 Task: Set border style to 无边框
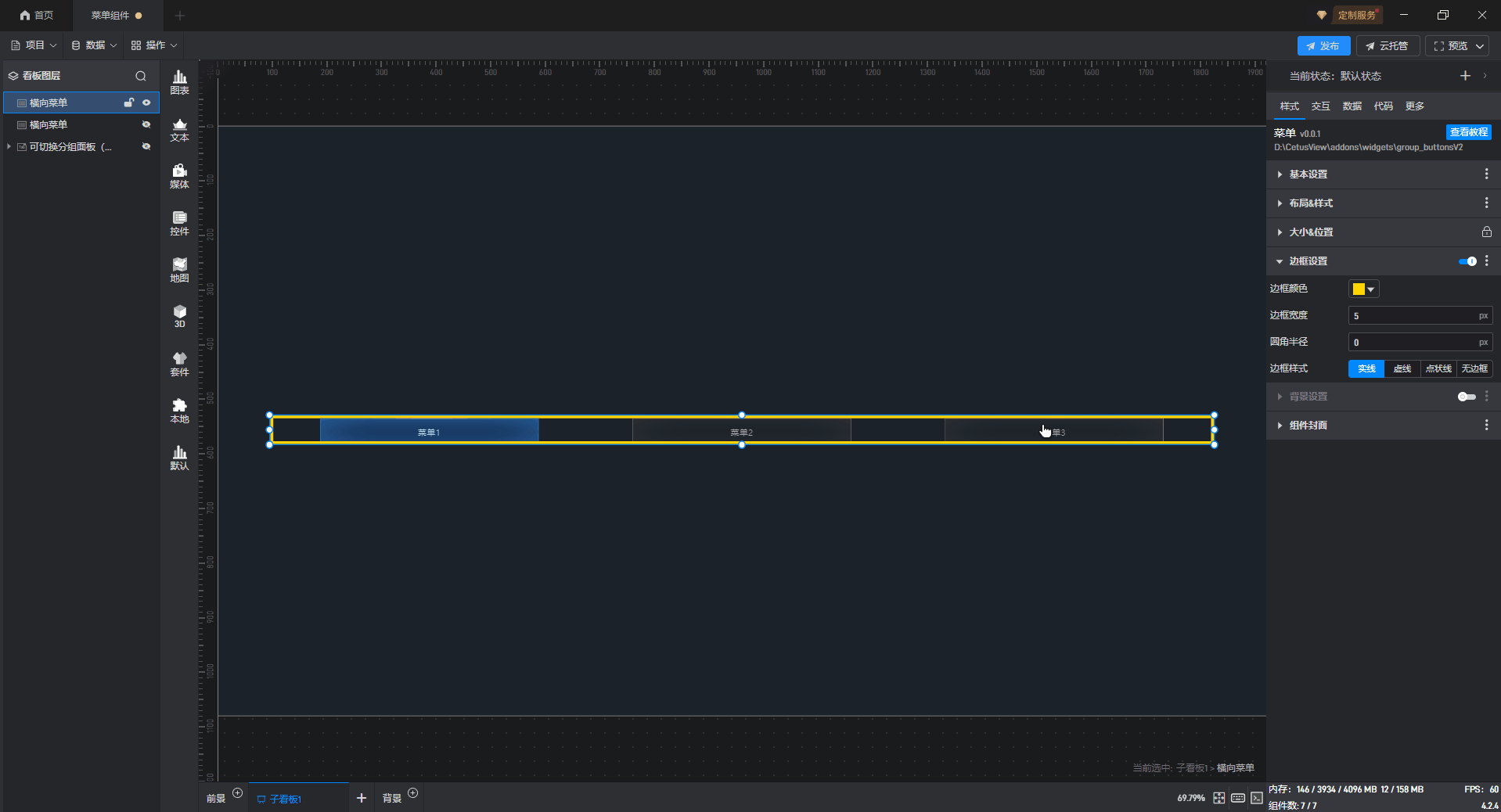[x=1474, y=368]
